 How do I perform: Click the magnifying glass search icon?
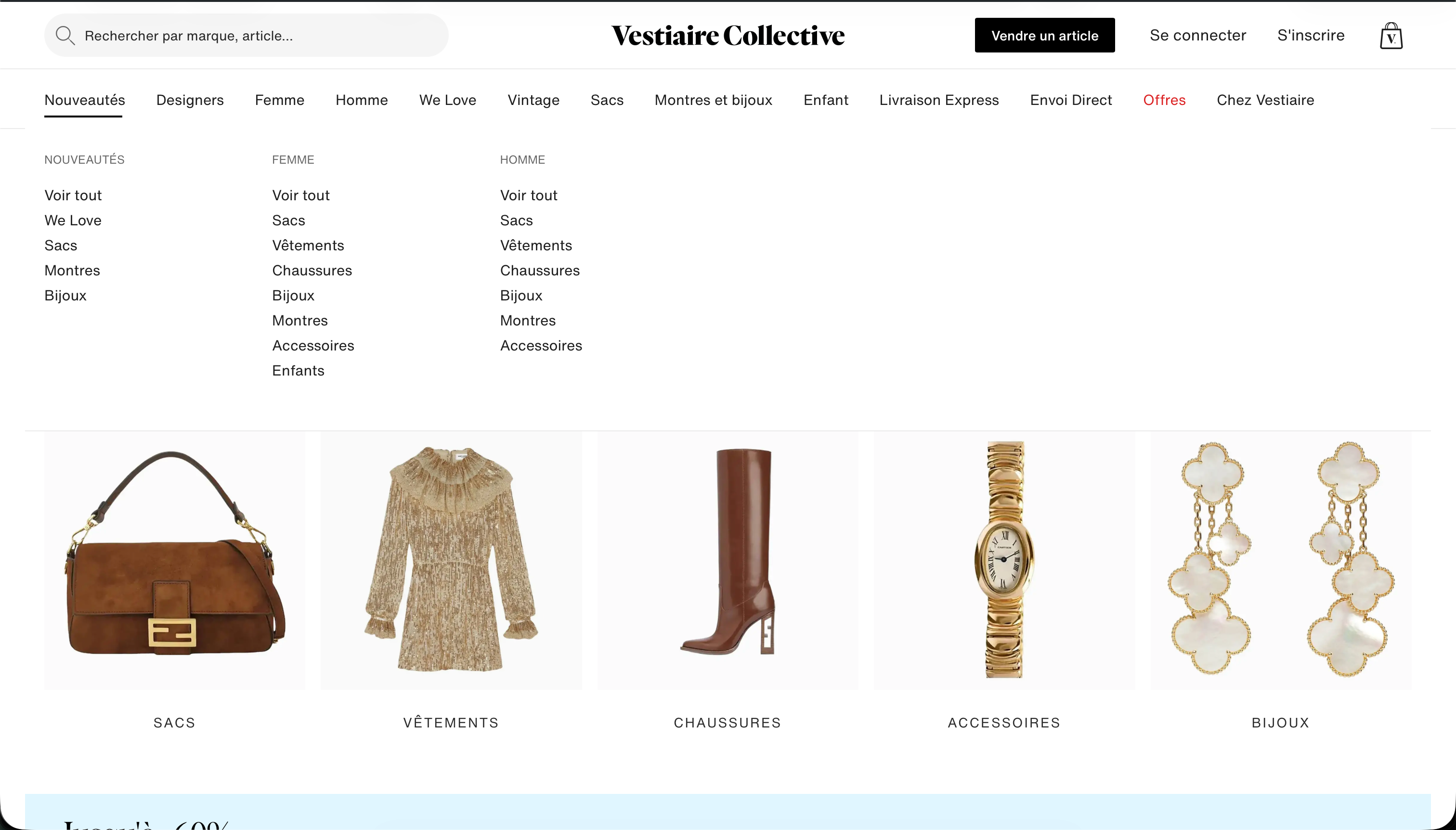tap(65, 35)
